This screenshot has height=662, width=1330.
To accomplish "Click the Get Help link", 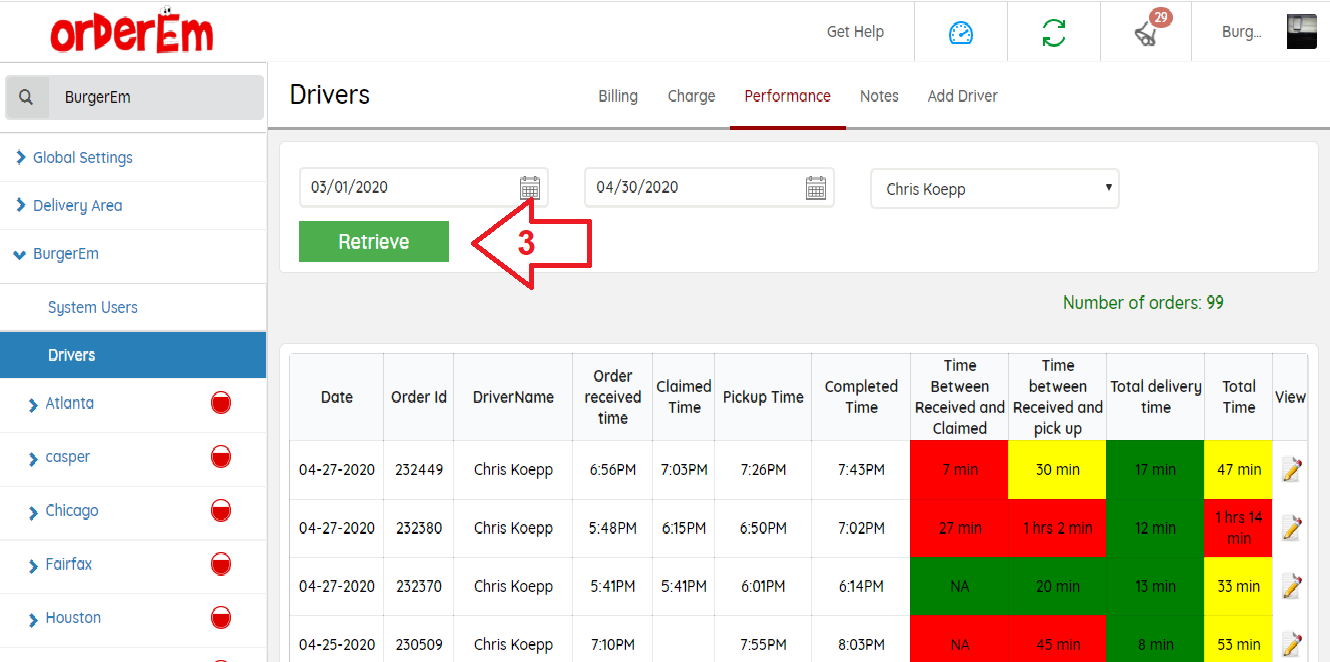I will 855,32.
